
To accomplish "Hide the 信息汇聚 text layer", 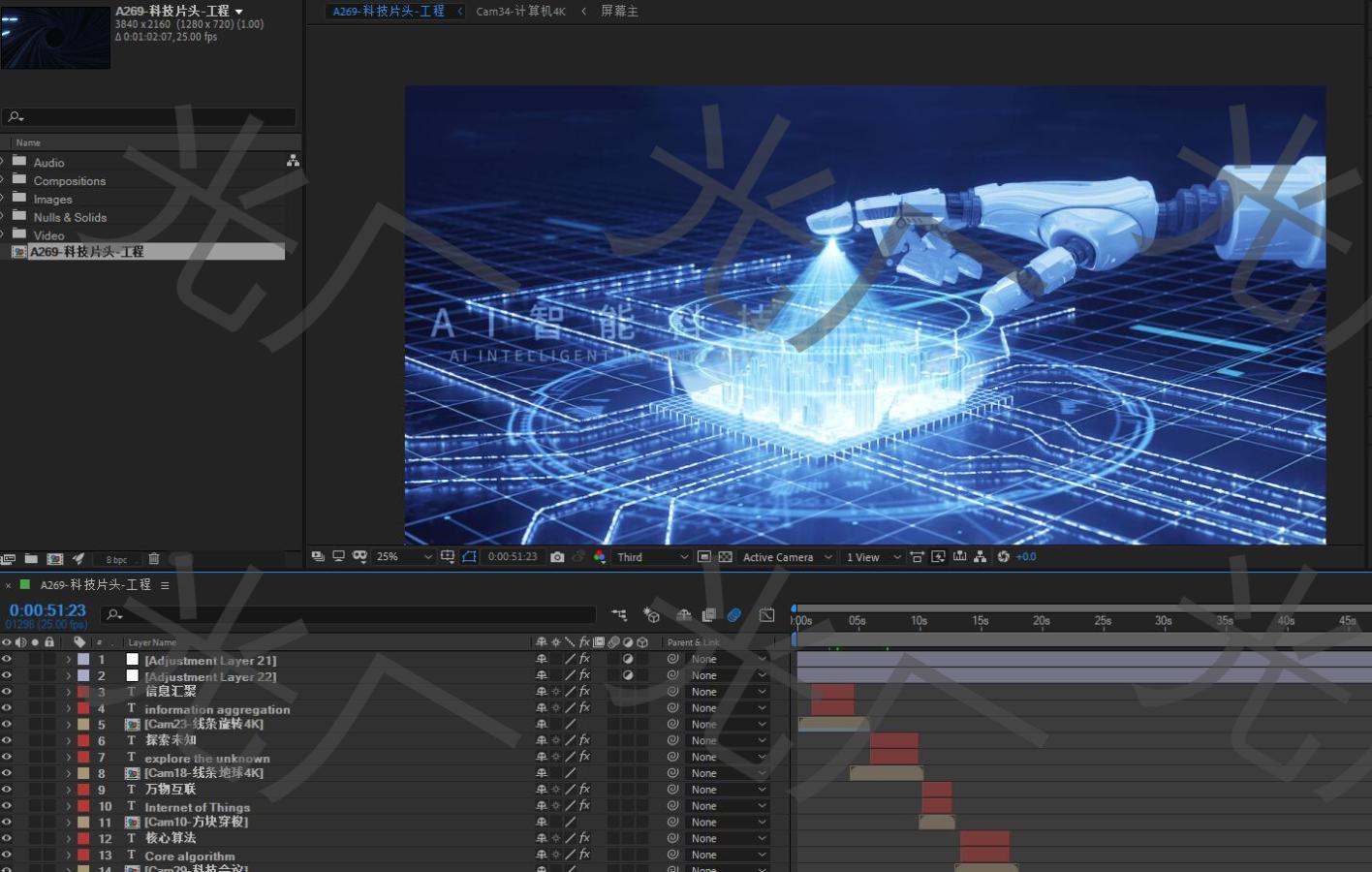I will pos(6,692).
